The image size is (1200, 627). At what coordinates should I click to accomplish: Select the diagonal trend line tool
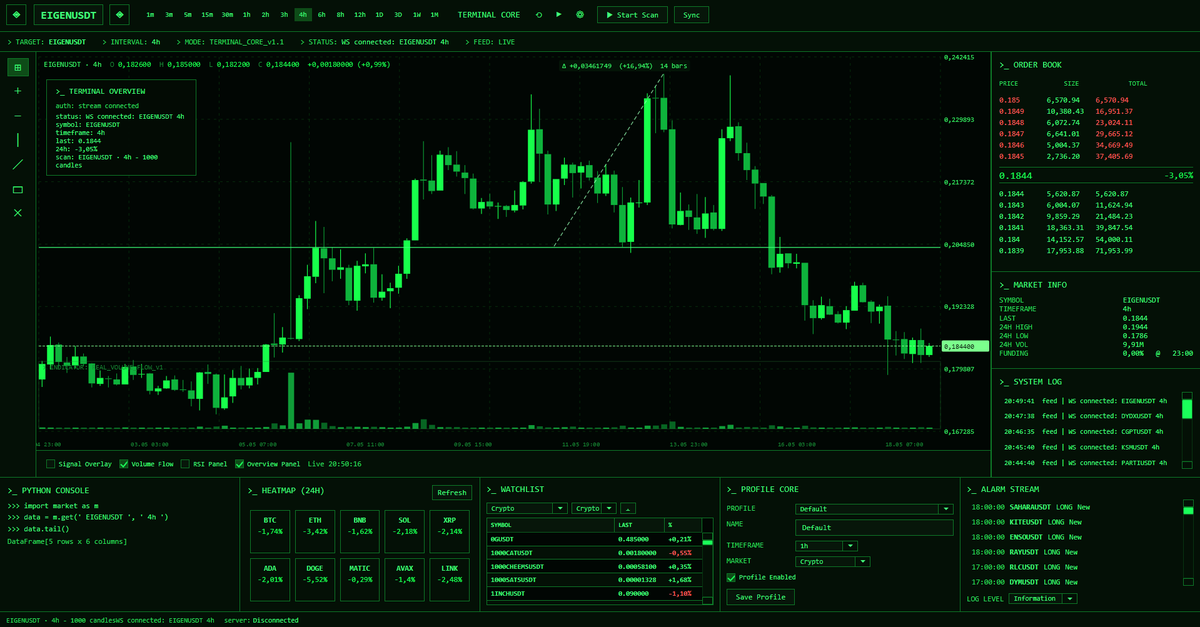coord(18,164)
